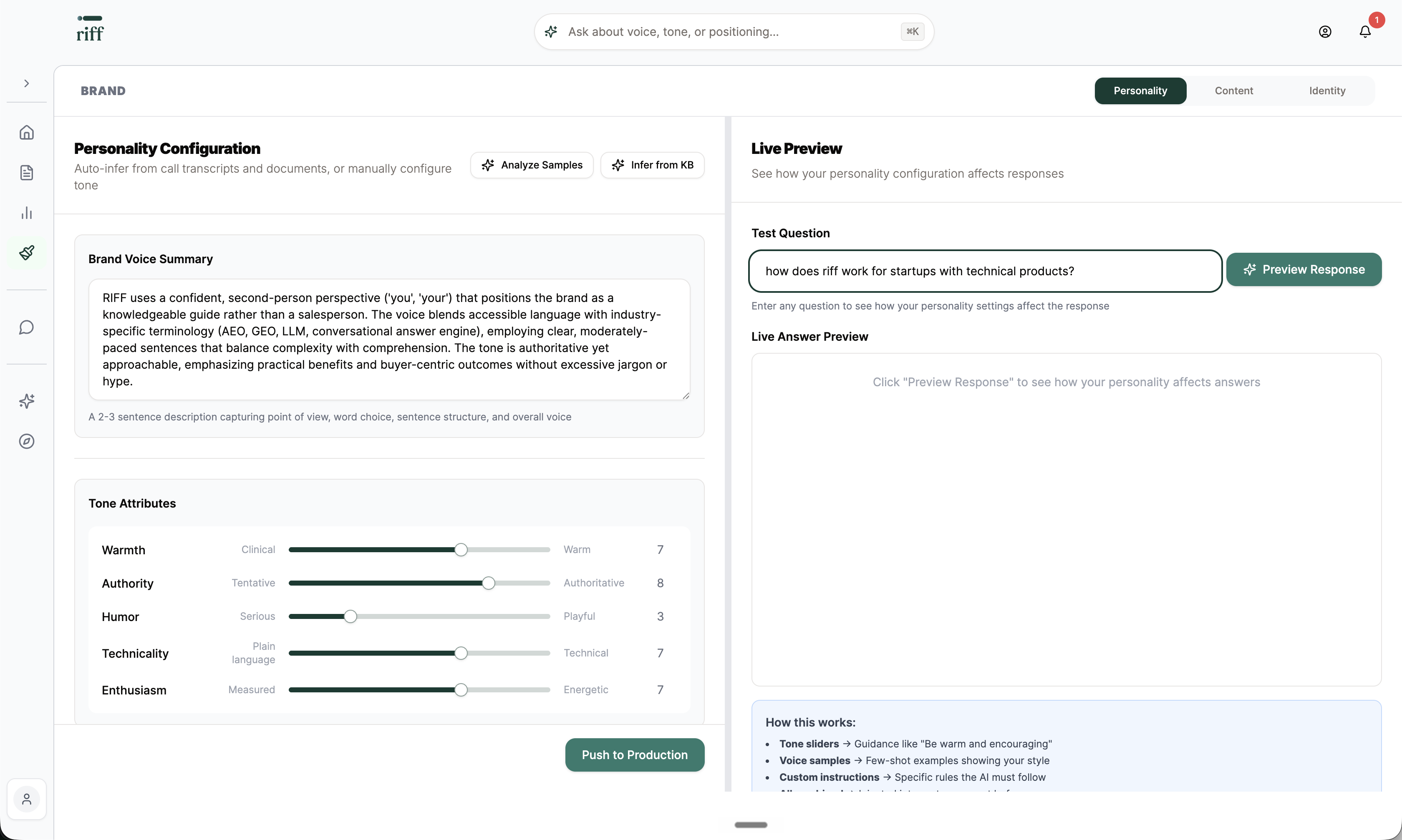This screenshot has height=840, width=1402.
Task: Click the Warmth slider handle
Action: pos(461,550)
